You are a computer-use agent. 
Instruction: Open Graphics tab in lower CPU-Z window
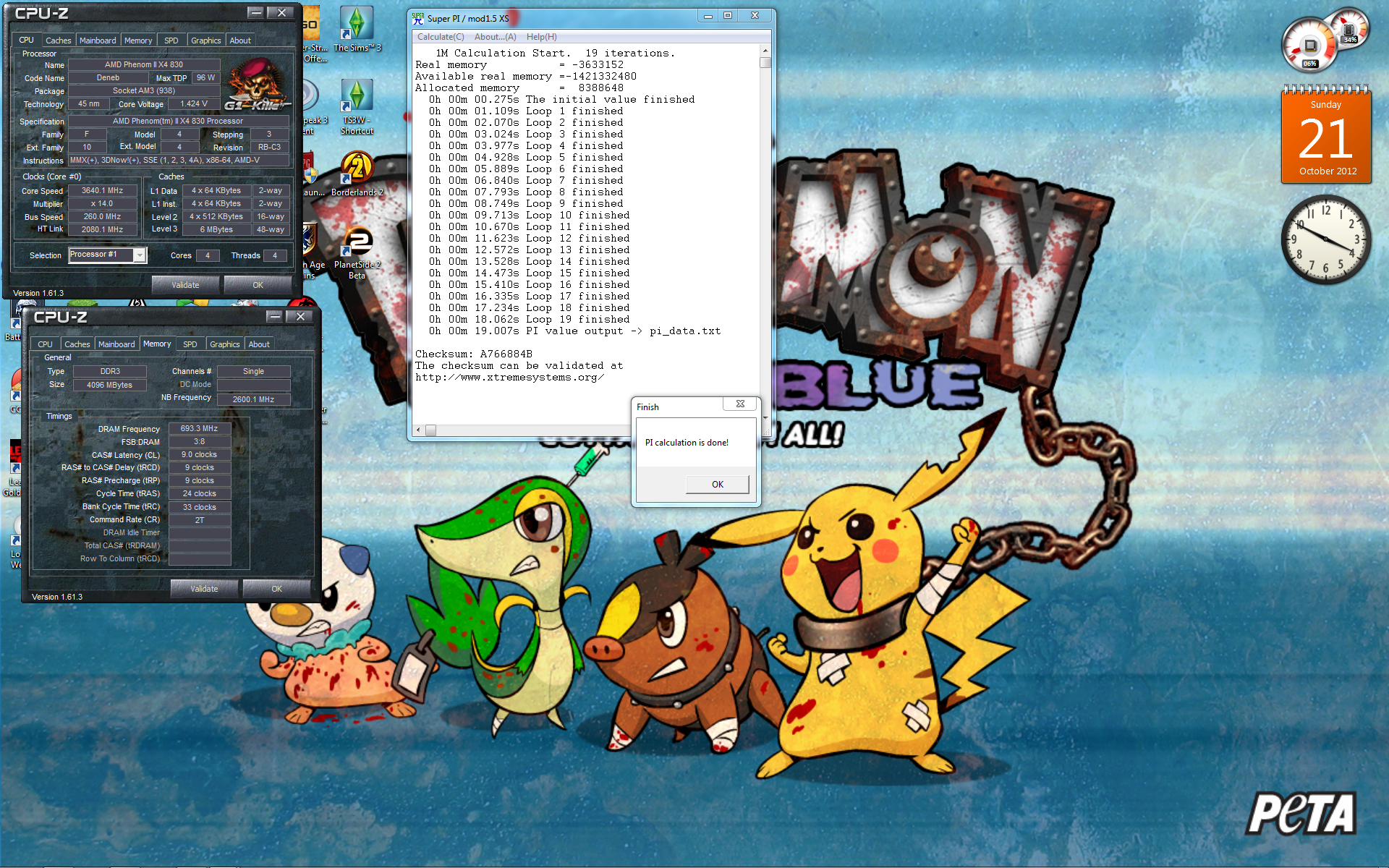[225, 344]
